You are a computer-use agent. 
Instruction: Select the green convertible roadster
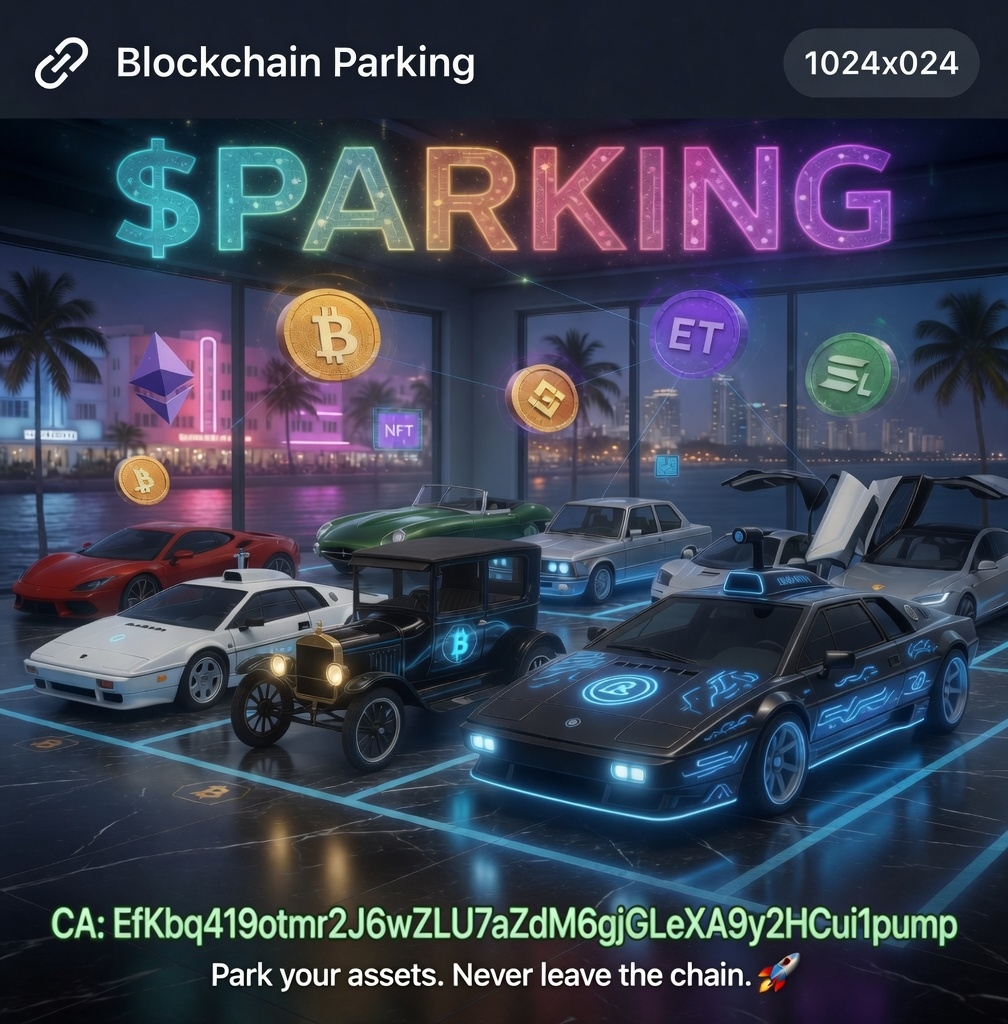point(434,526)
